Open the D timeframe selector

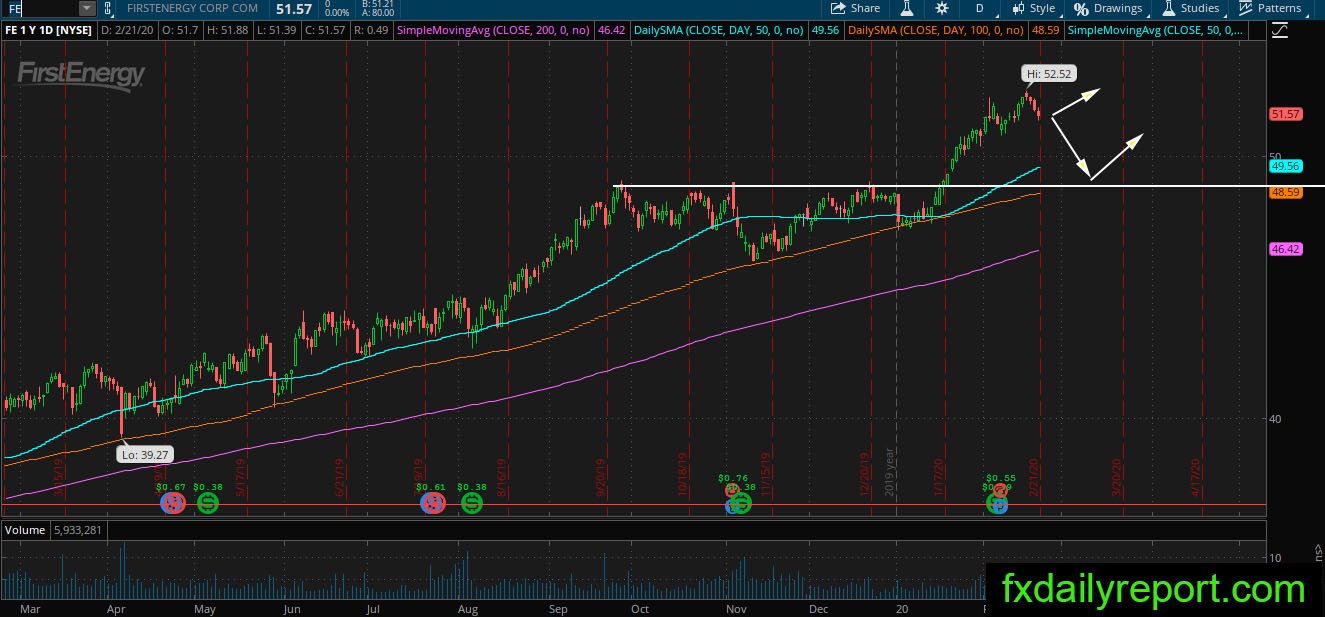979,8
